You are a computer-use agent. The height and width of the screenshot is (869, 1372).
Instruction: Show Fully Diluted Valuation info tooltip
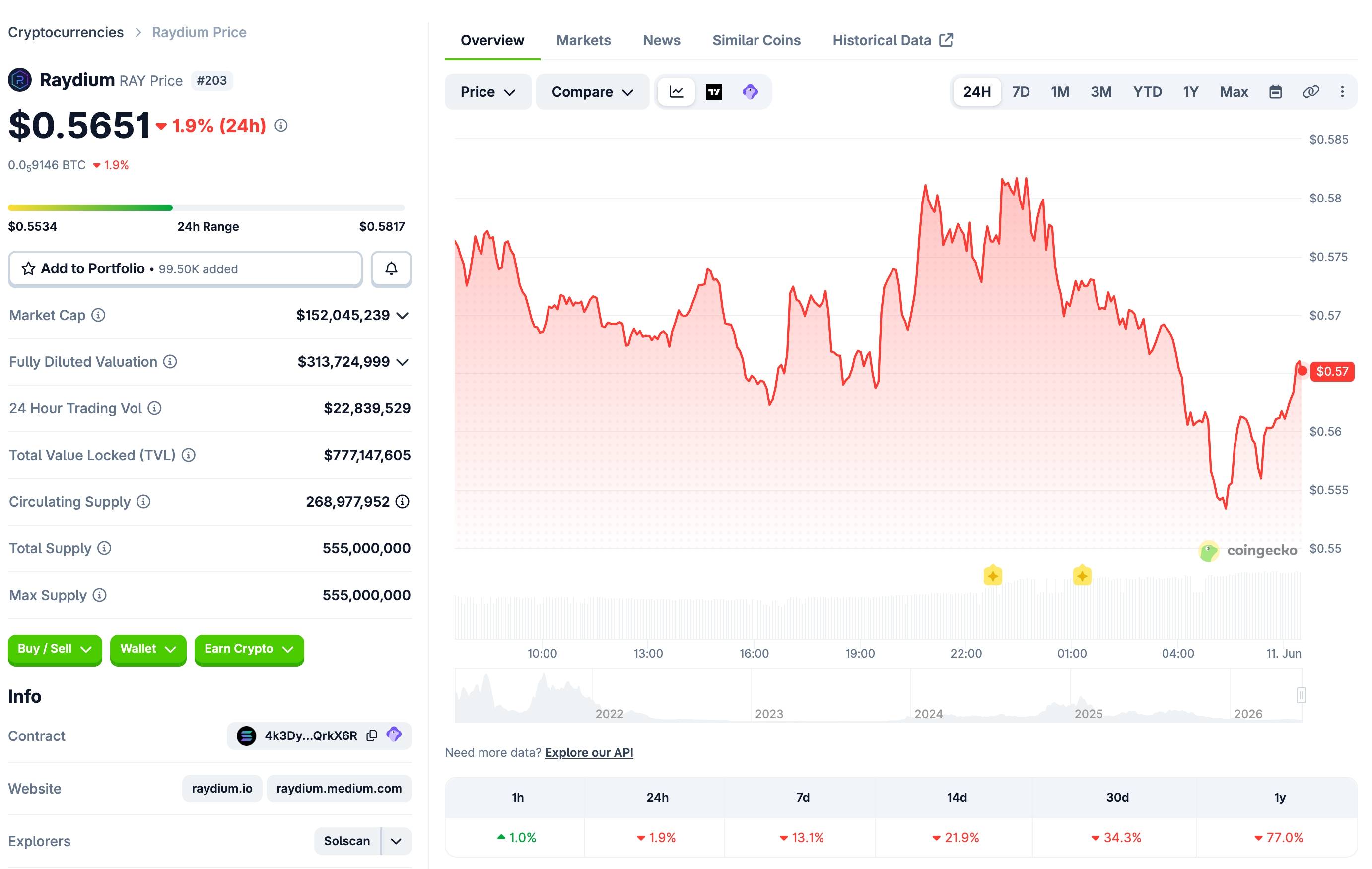click(x=170, y=362)
